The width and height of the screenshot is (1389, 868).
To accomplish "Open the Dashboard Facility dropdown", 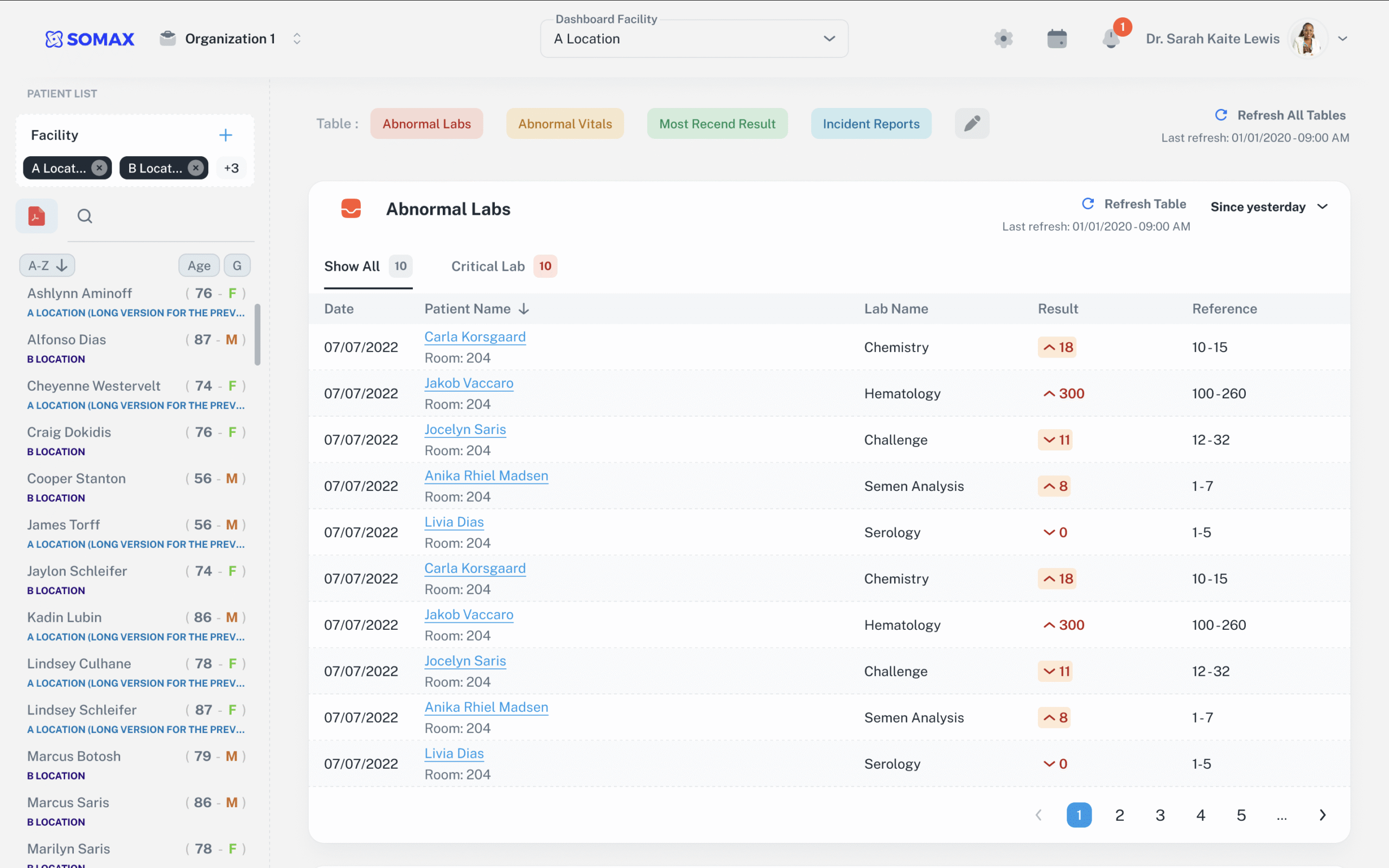I will click(693, 39).
